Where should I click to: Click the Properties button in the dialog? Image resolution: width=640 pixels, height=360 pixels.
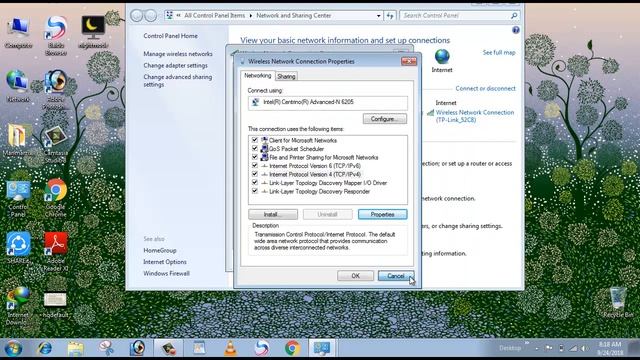click(x=382, y=214)
